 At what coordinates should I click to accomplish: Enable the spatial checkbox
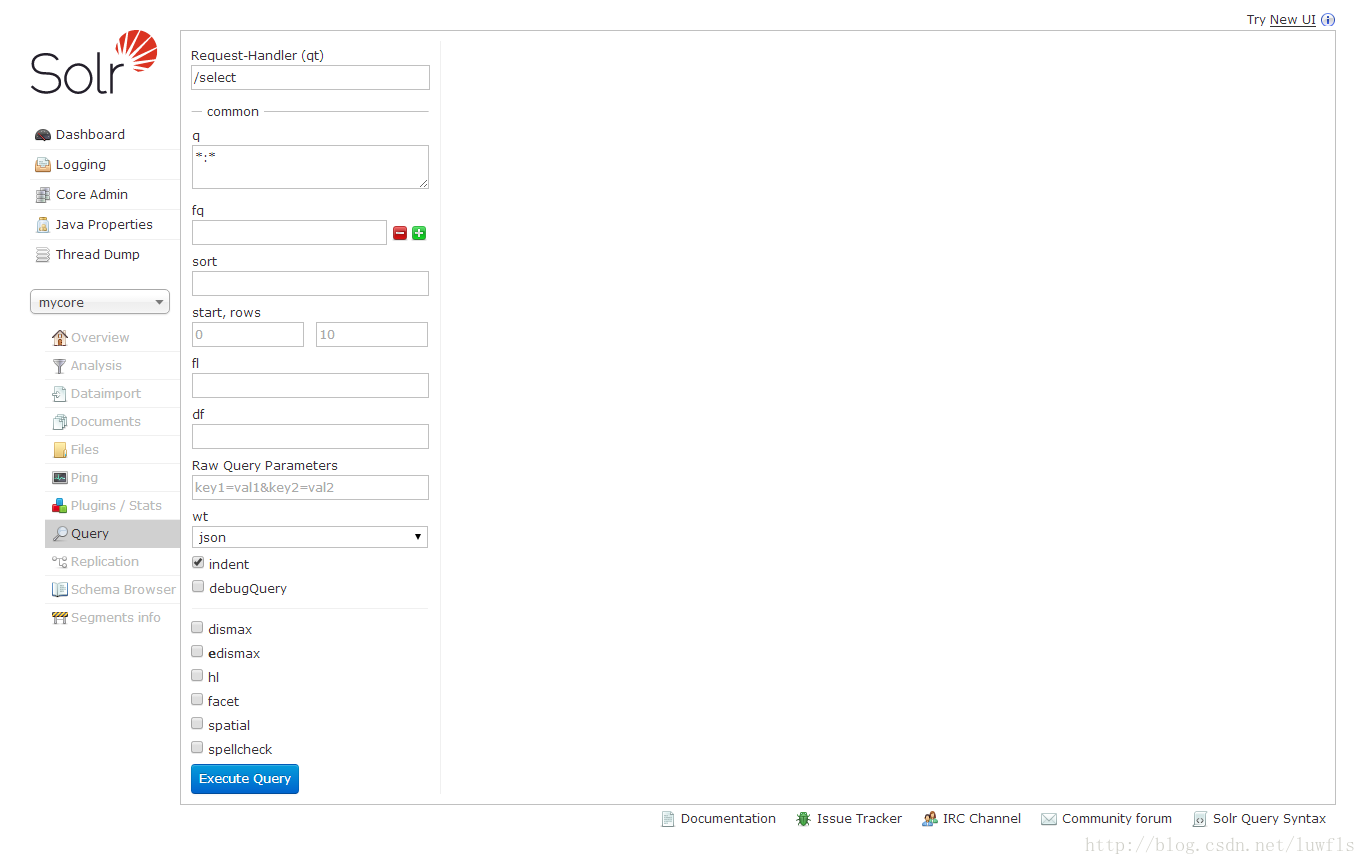coord(198,724)
